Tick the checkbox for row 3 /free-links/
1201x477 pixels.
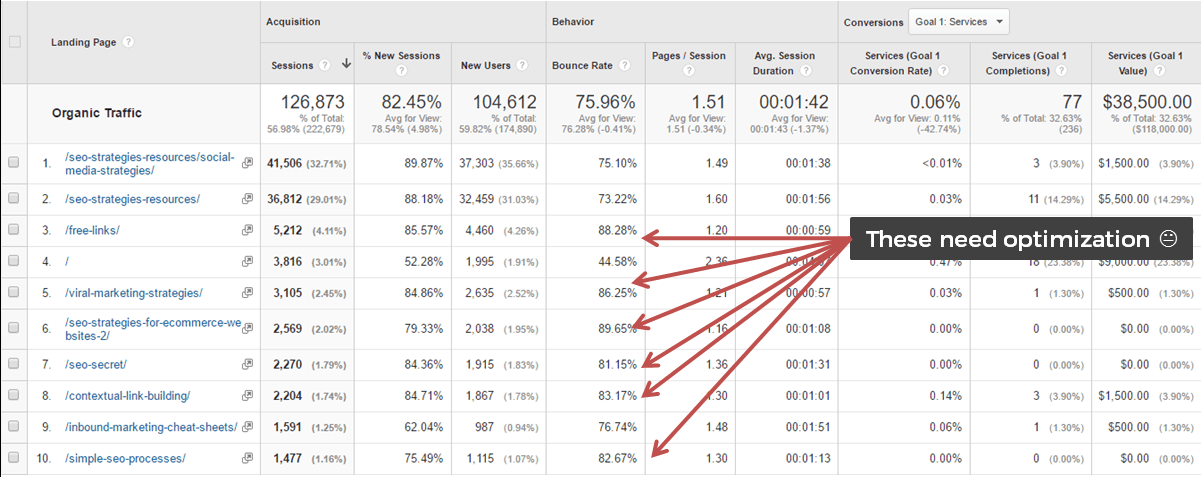coord(13,230)
